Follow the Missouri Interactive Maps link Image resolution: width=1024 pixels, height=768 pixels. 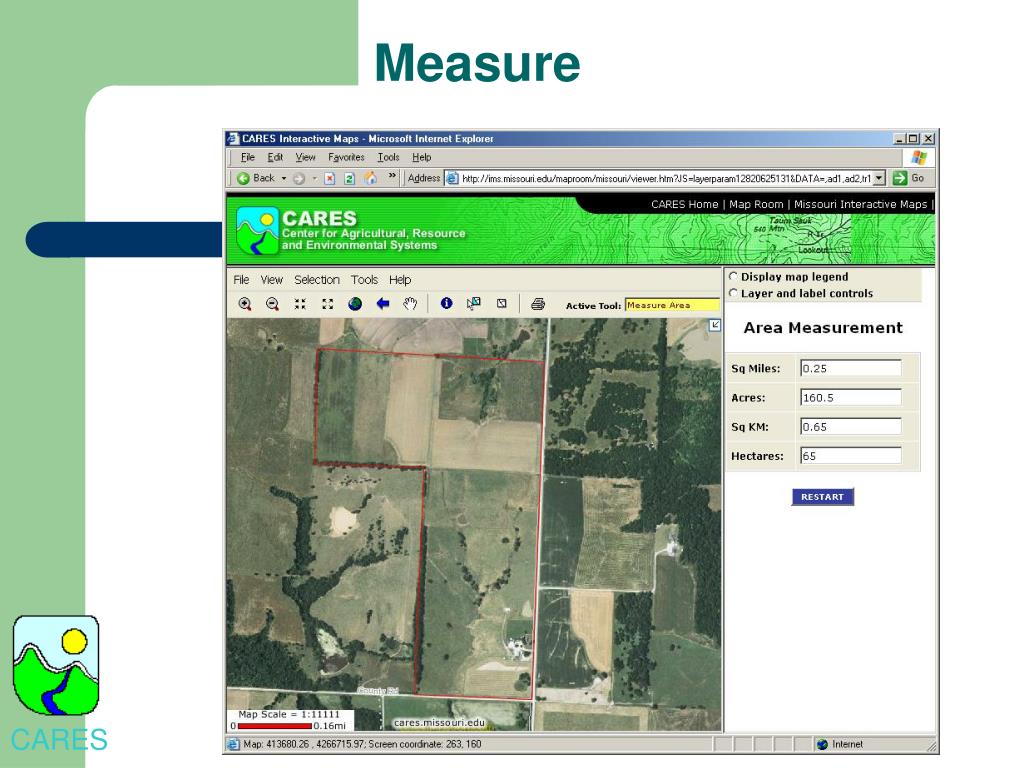tap(860, 204)
